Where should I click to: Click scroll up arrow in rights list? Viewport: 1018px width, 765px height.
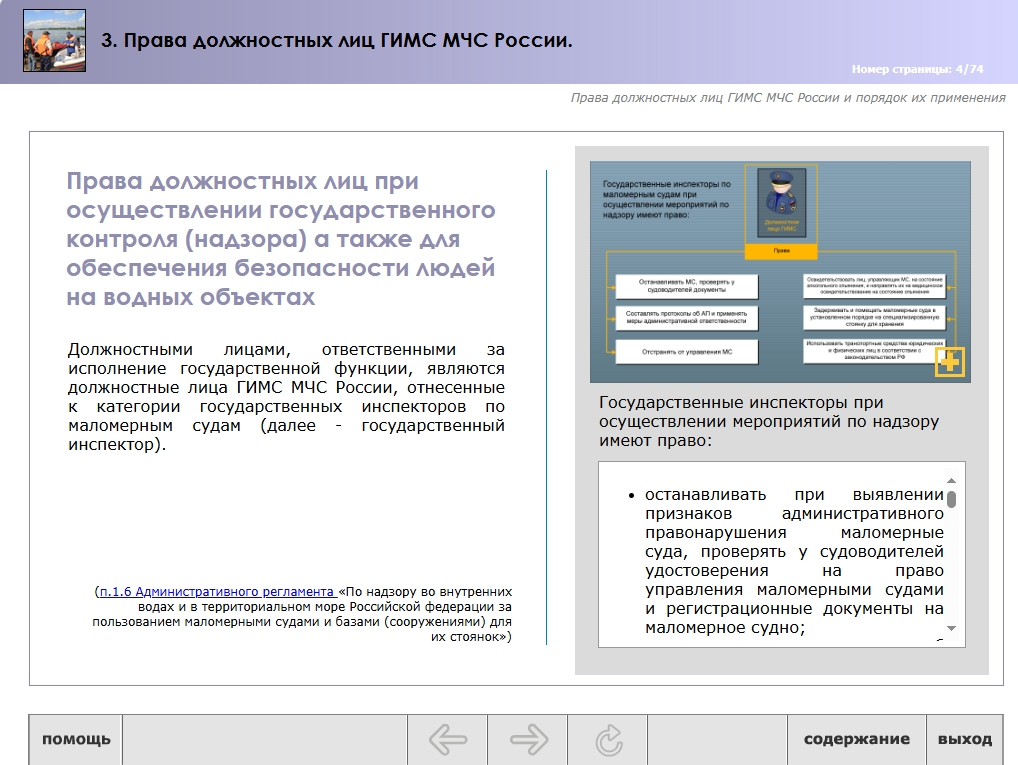(951, 481)
